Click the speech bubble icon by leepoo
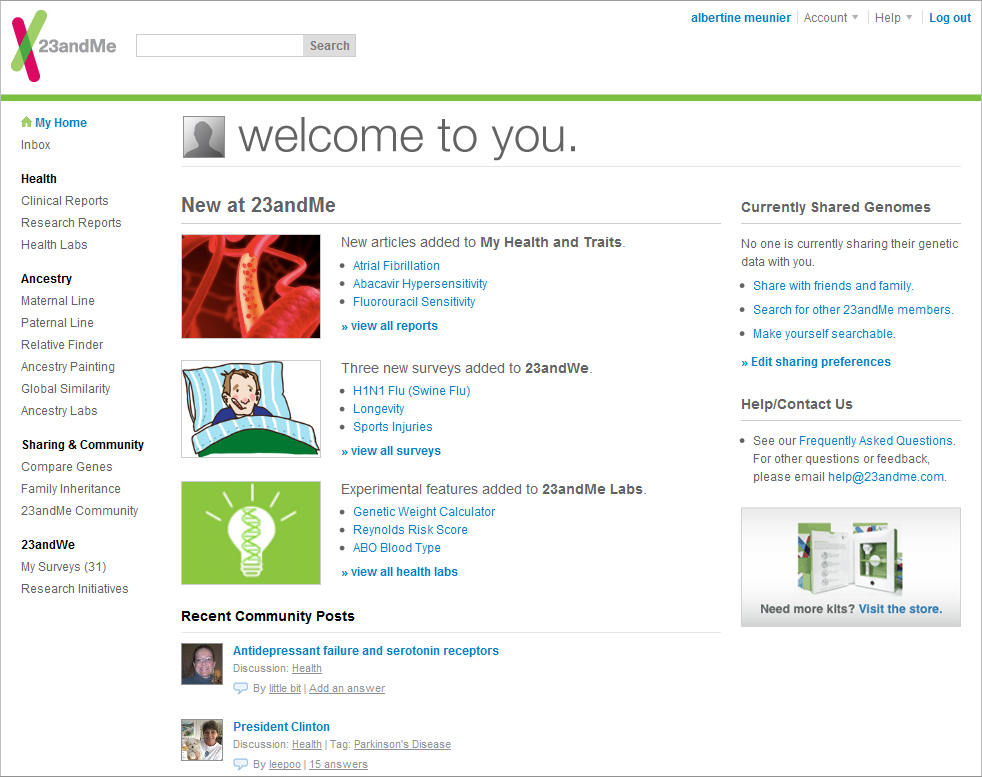The width and height of the screenshot is (982, 777). point(240,764)
